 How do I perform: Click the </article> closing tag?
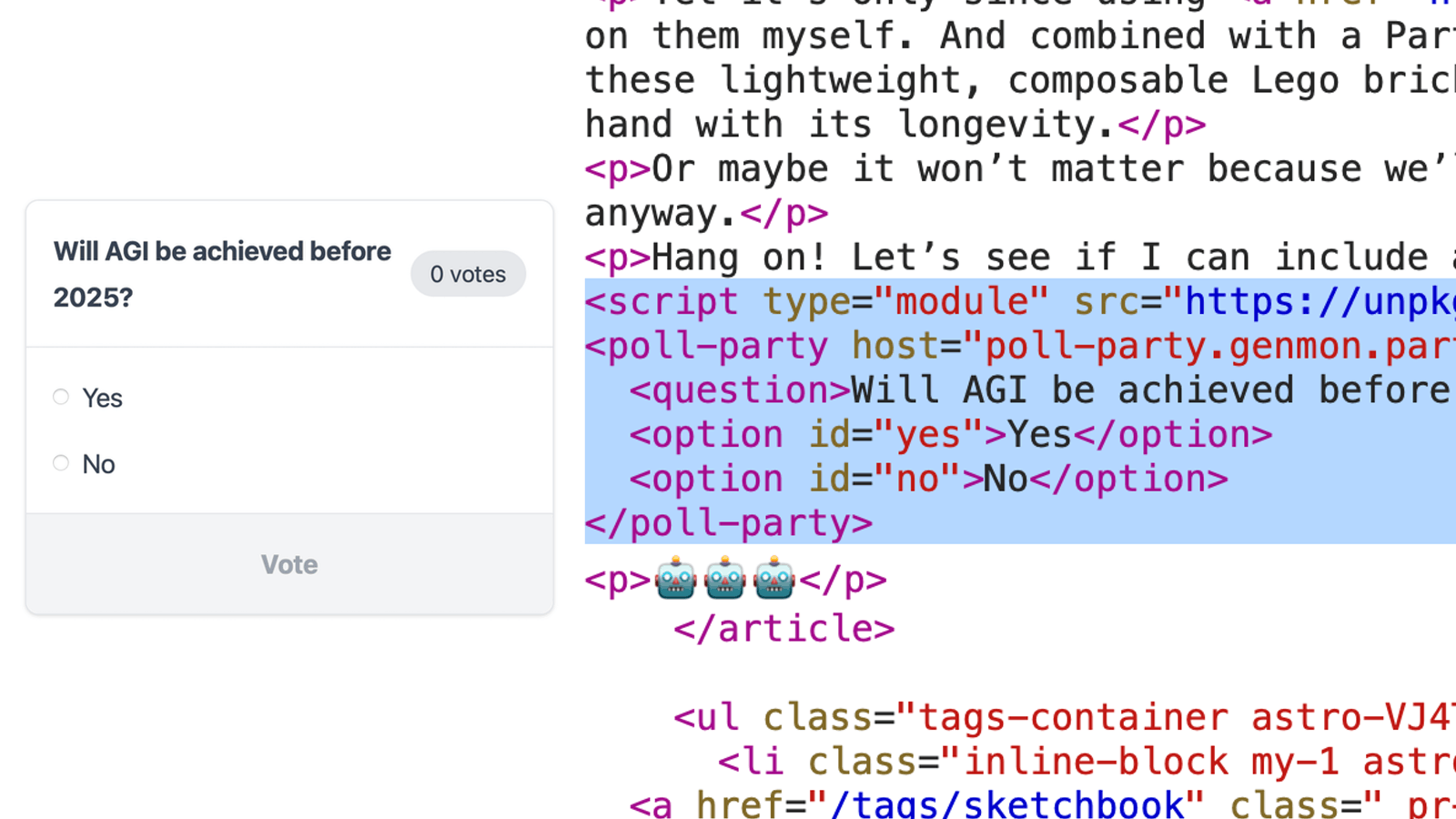[x=784, y=628]
